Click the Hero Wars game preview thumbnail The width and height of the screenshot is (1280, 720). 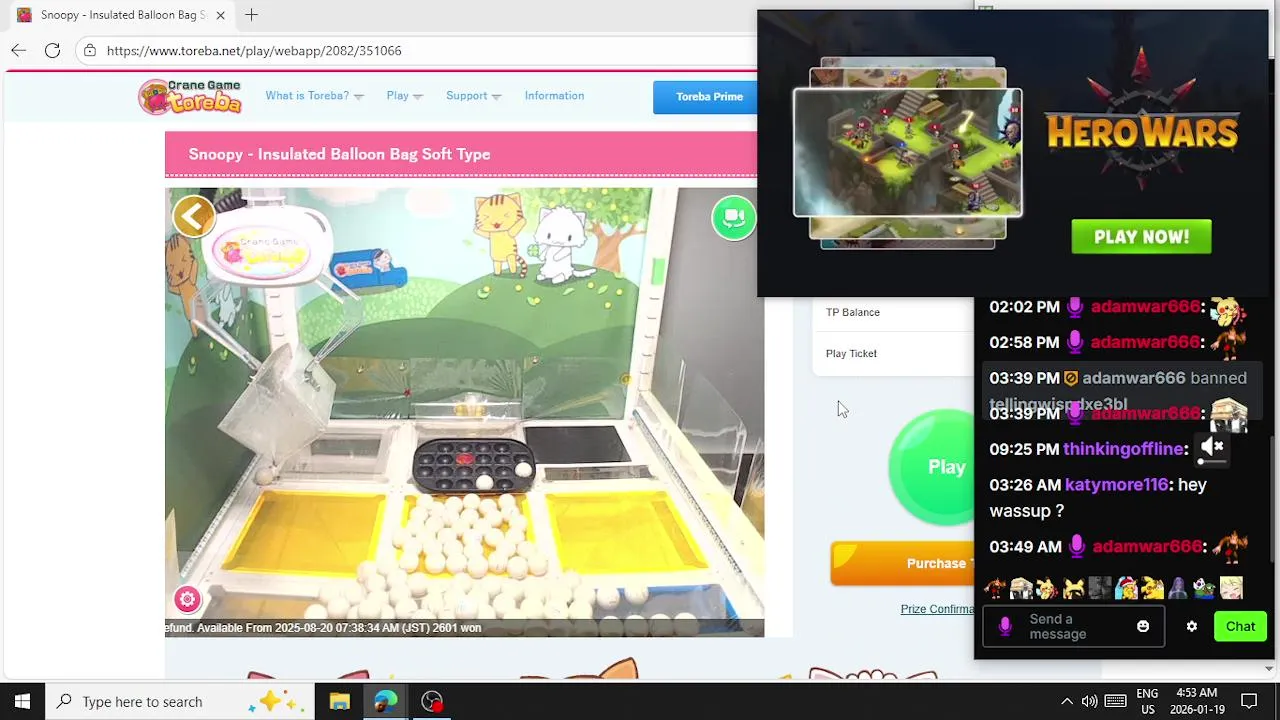[x=908, y=153]
